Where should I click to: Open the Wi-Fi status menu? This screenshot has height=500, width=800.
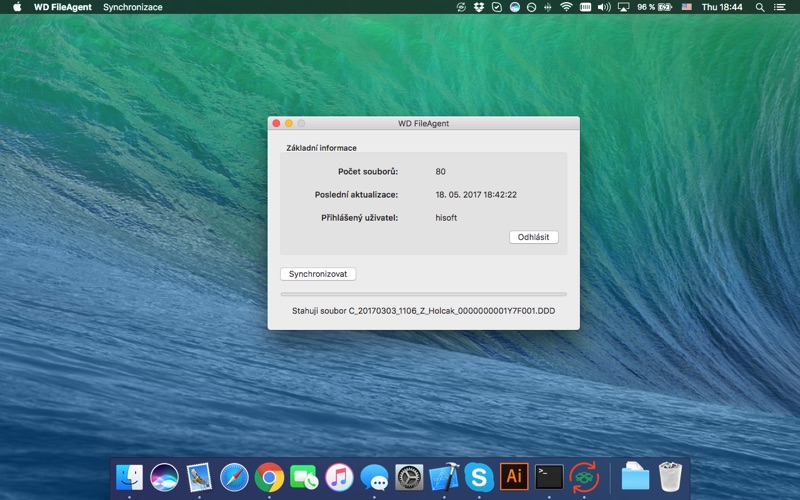click(566, 7)
